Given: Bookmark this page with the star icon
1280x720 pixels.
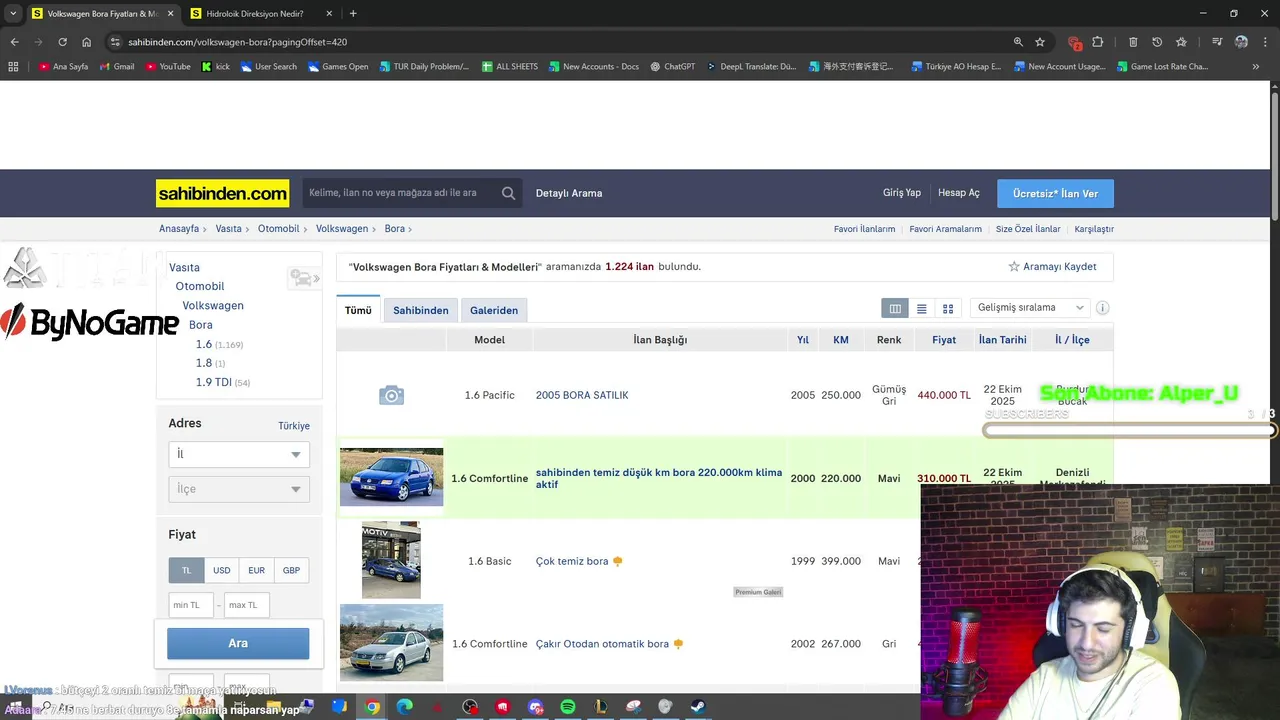Looking at the screenshot, I should click(x=1040, y=42).
